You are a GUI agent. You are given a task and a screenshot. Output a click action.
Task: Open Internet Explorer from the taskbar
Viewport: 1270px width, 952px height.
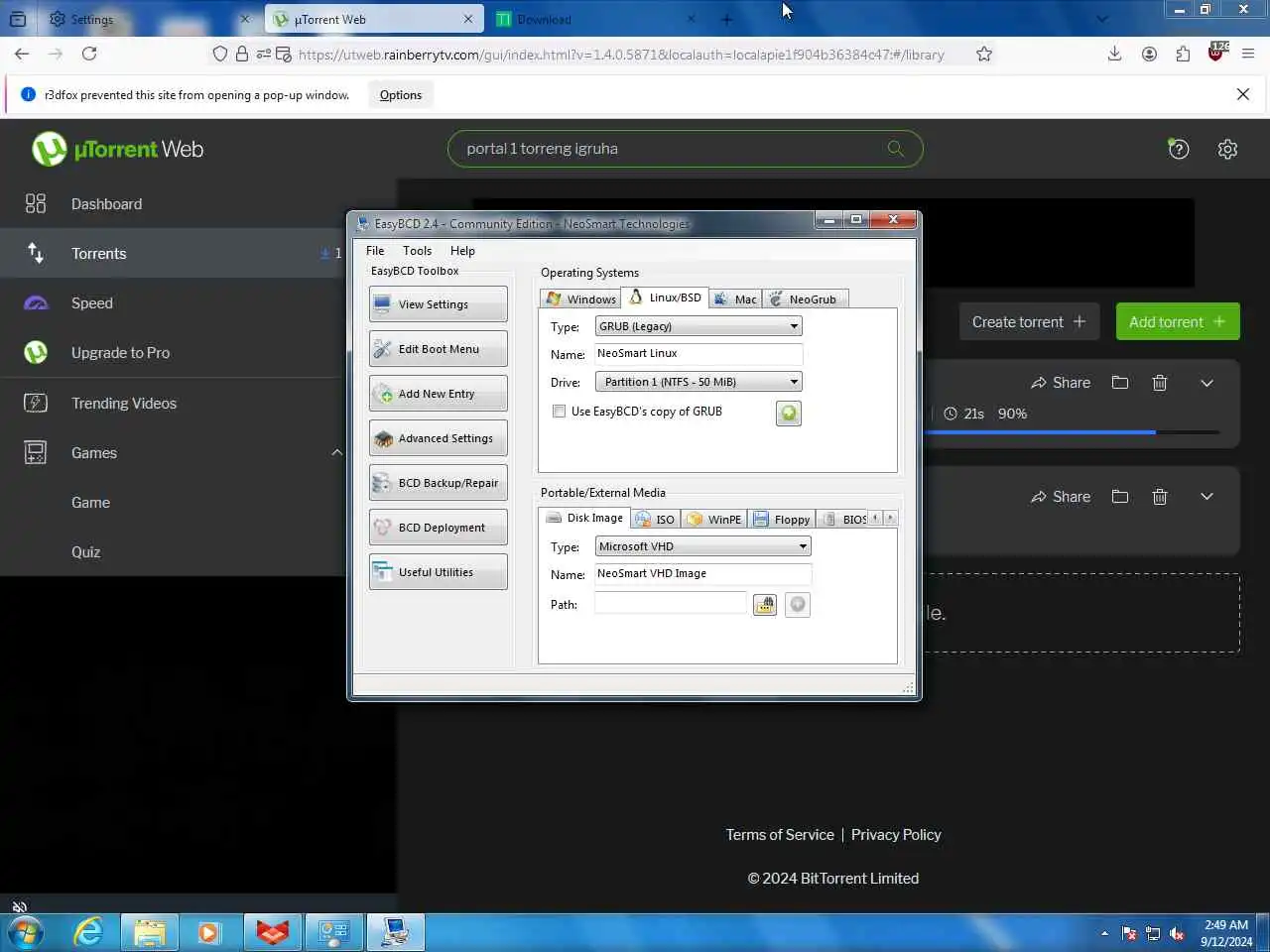[88, 932]
